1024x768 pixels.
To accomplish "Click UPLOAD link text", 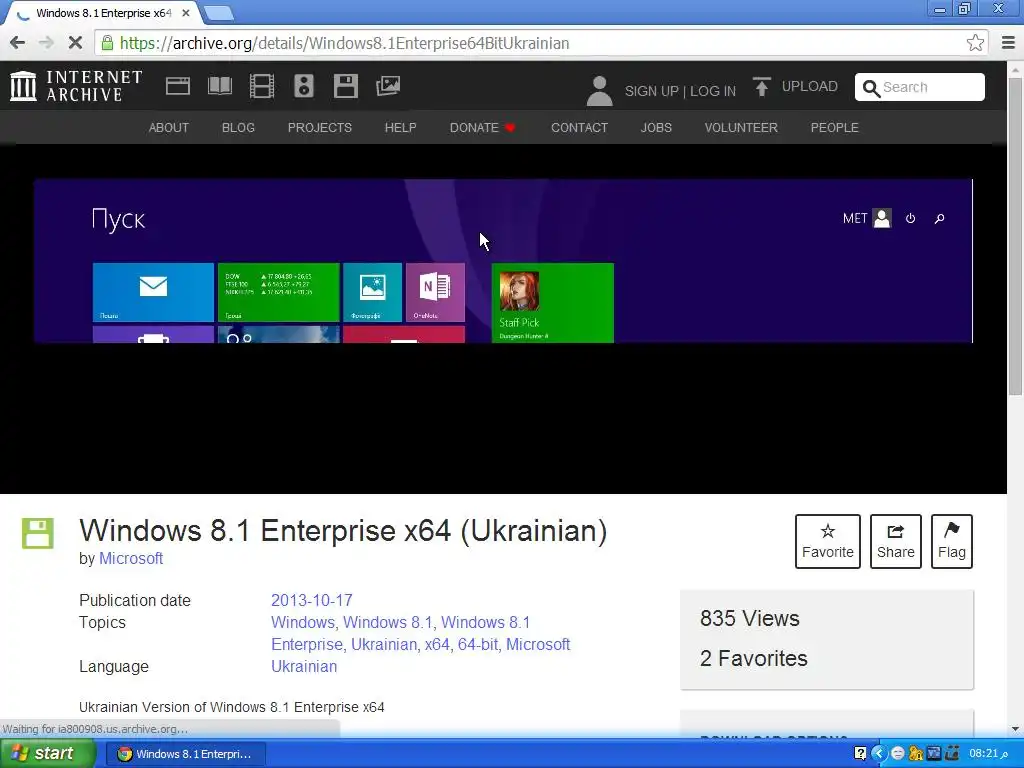I will pyautogui.click(x=809, y=86).
